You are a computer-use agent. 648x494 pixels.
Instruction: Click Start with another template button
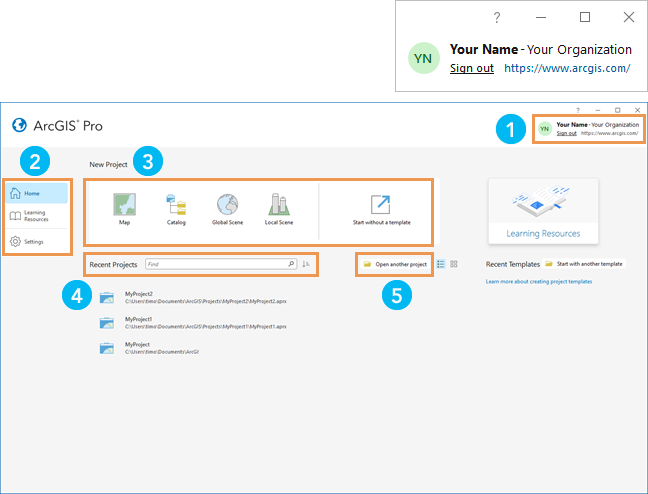tap(584, 264)
